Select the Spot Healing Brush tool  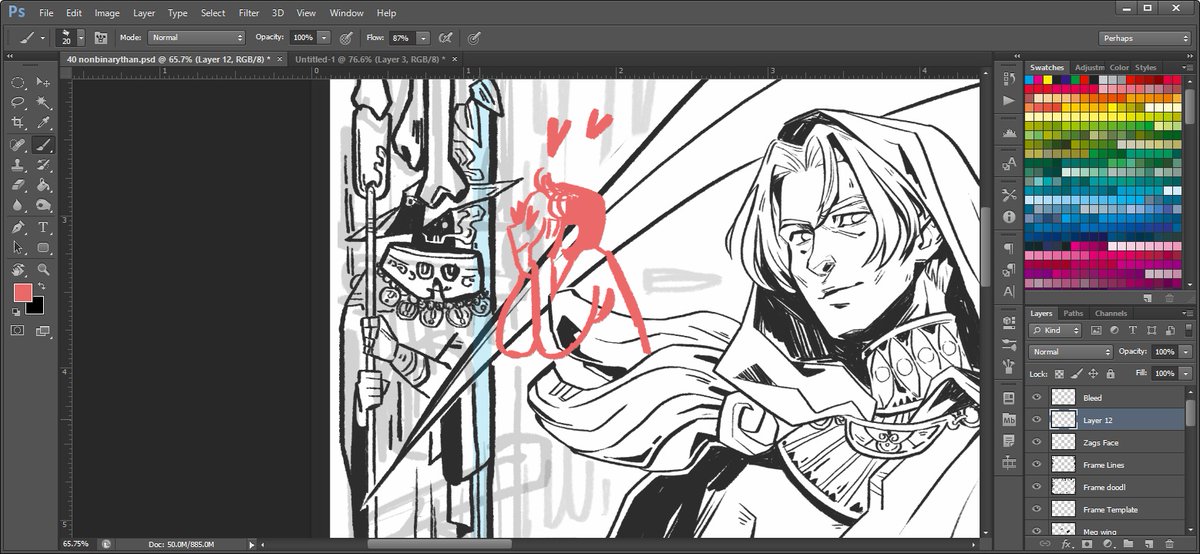coord(18,145)
